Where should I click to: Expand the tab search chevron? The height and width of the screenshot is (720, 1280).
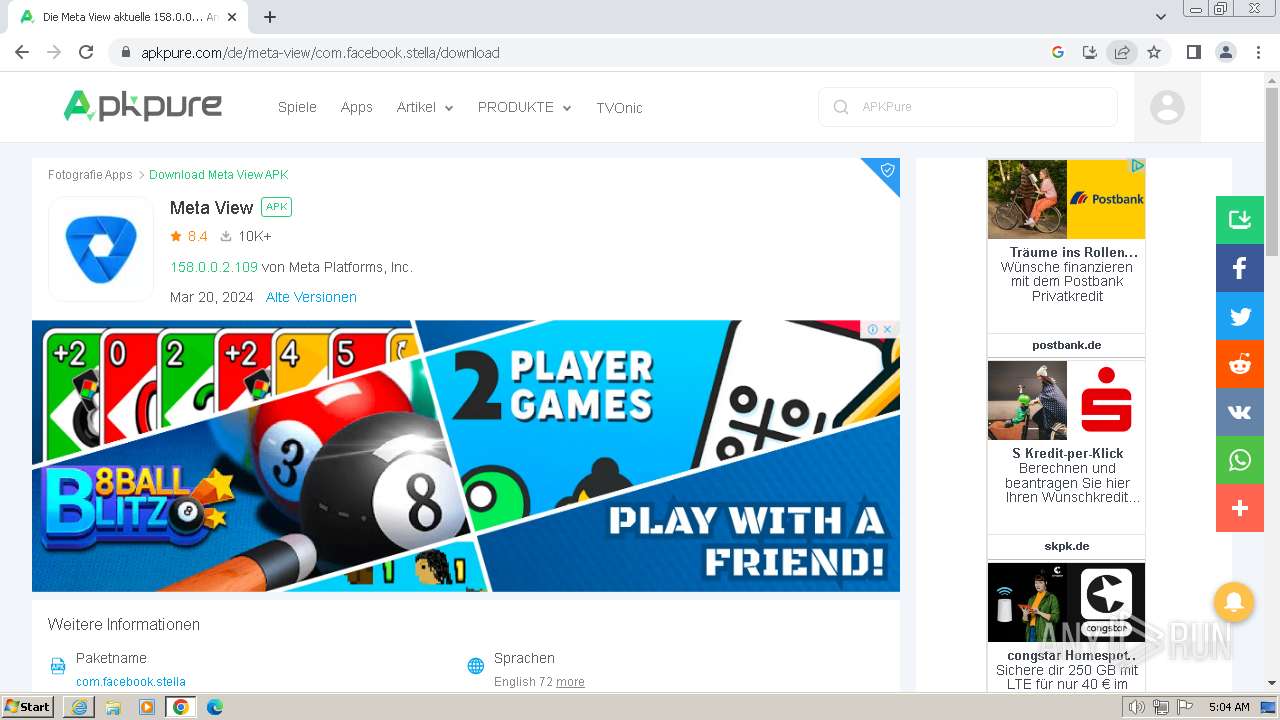coord(1161,17)
